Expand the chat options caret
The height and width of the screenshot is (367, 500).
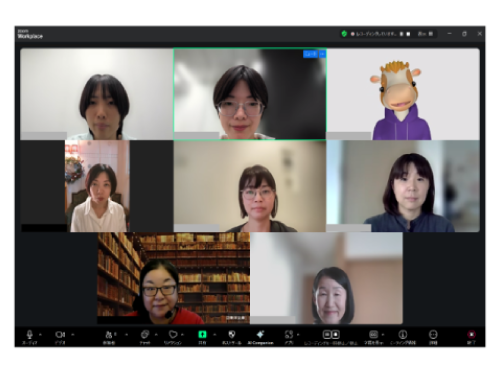point(156,334)
